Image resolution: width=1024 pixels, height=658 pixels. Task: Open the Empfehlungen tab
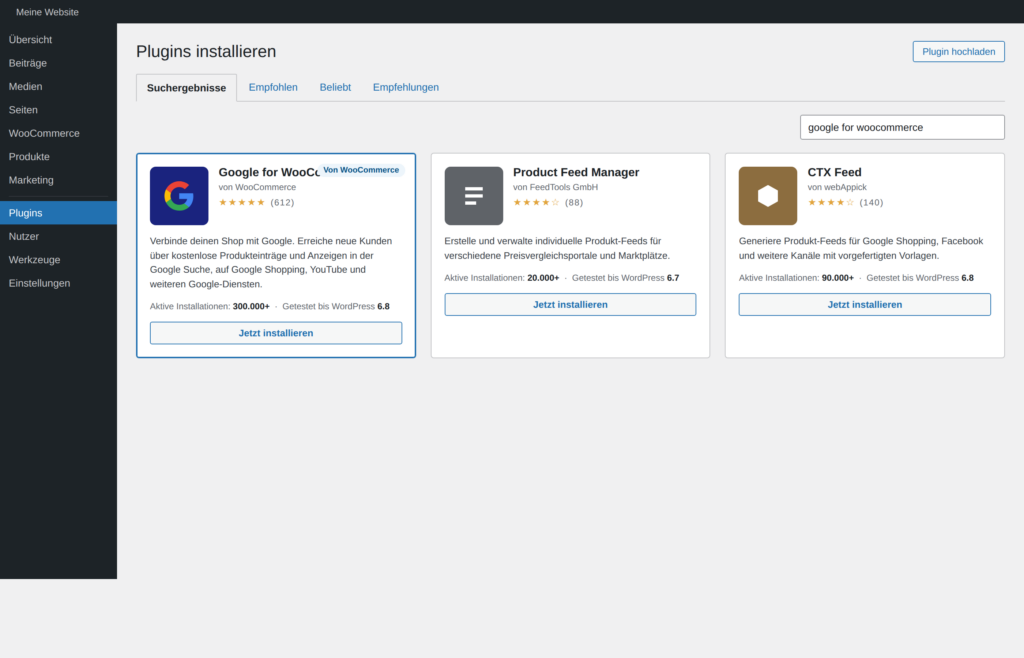[x=406, y=87]
